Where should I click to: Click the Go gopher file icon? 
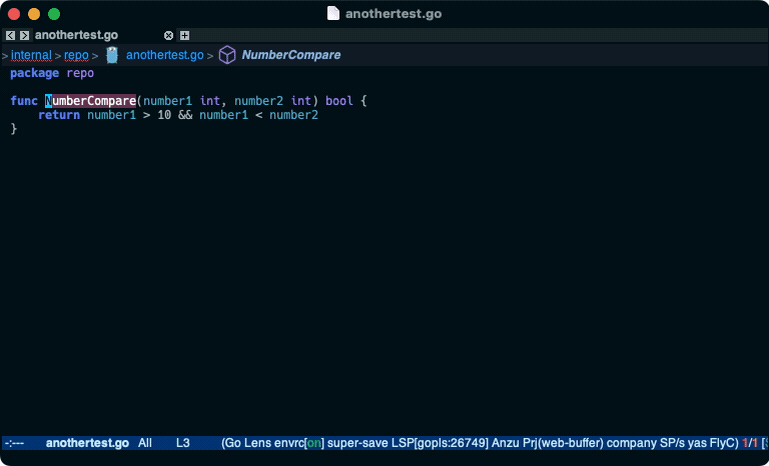click(112, 55)
